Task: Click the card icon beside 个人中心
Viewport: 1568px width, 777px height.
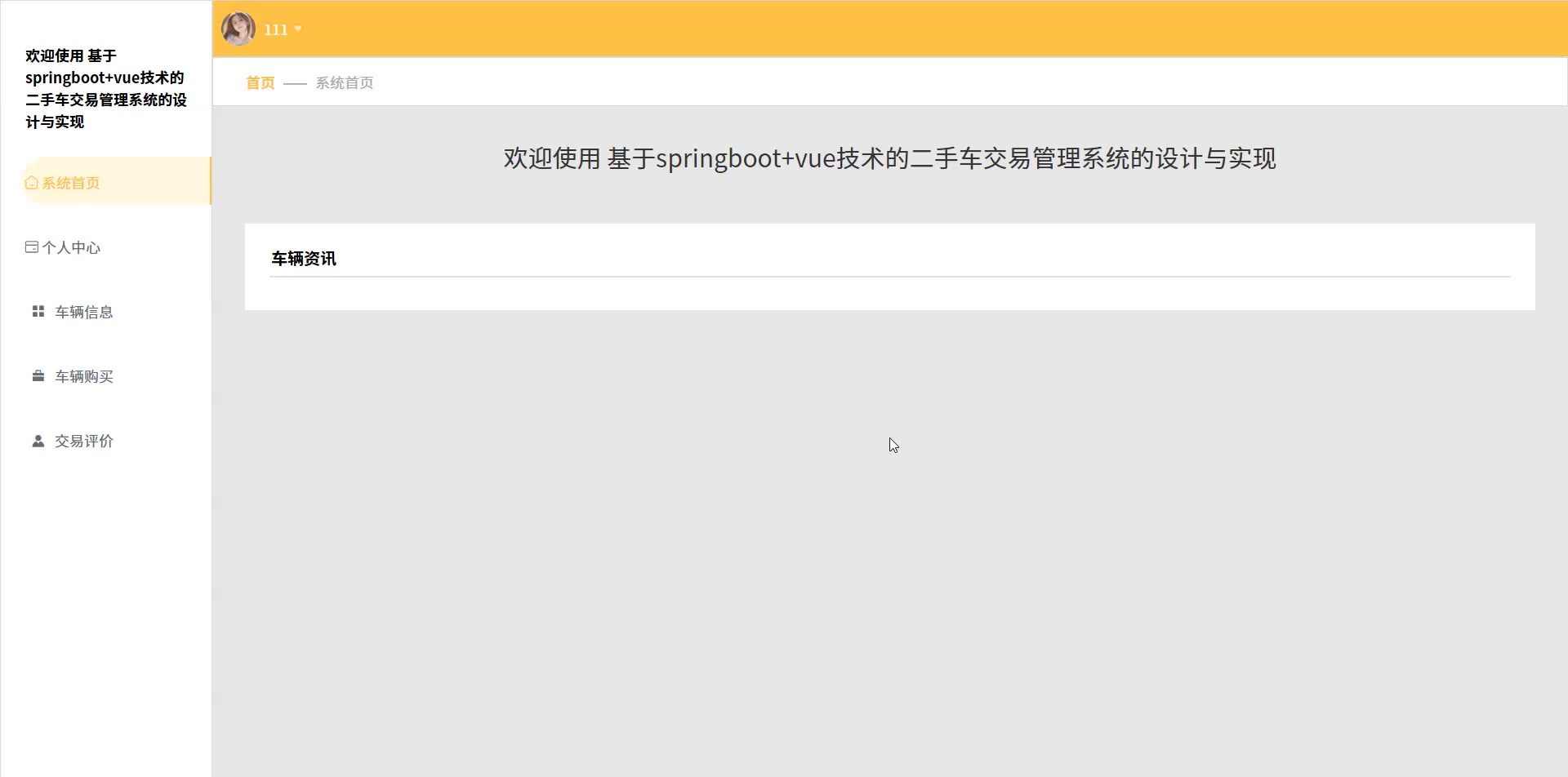Action: [32, 247]
